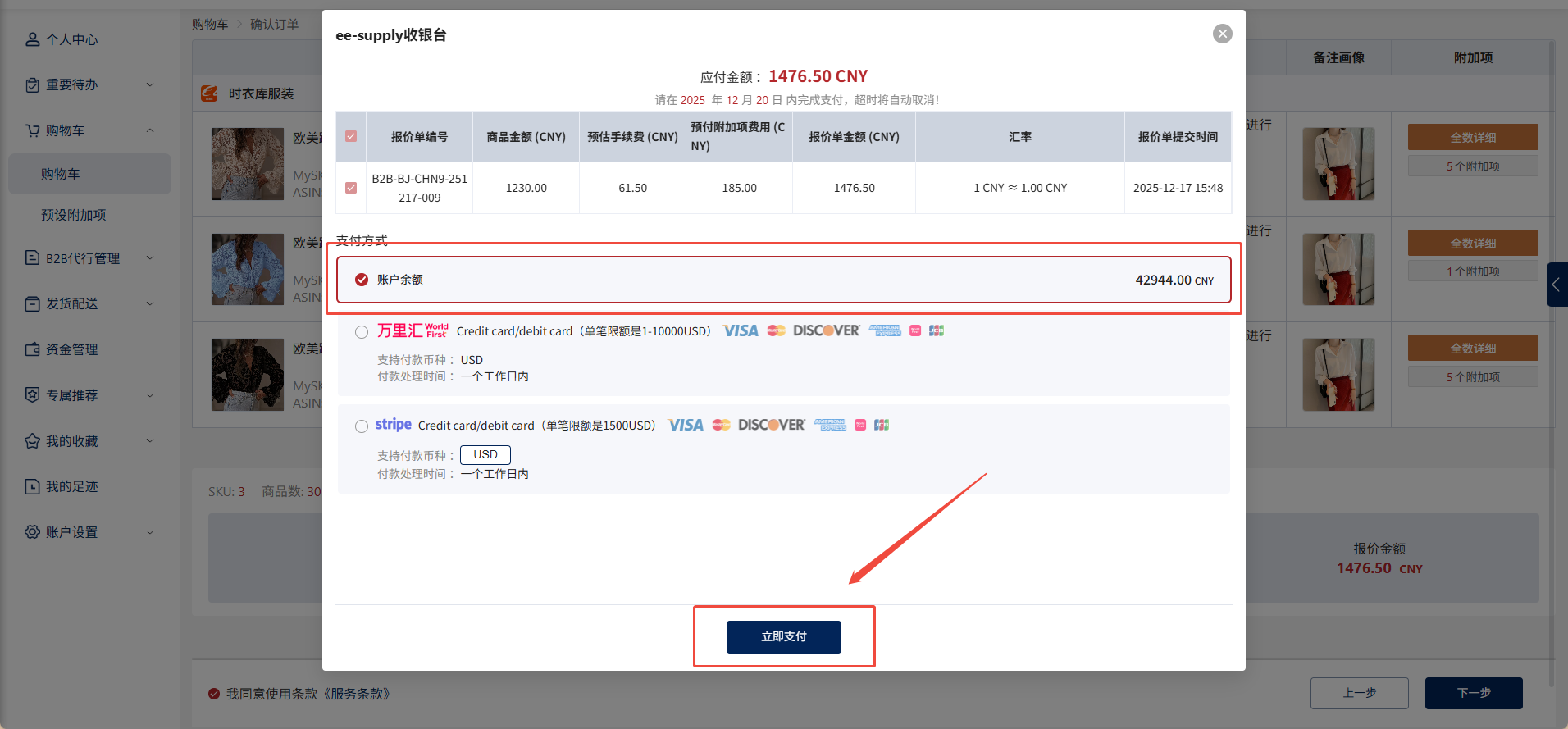Expand the B2B代行管理 chevron
Image resolution: width=1568 pixels, height=729 pixels.
pos(150,257)
